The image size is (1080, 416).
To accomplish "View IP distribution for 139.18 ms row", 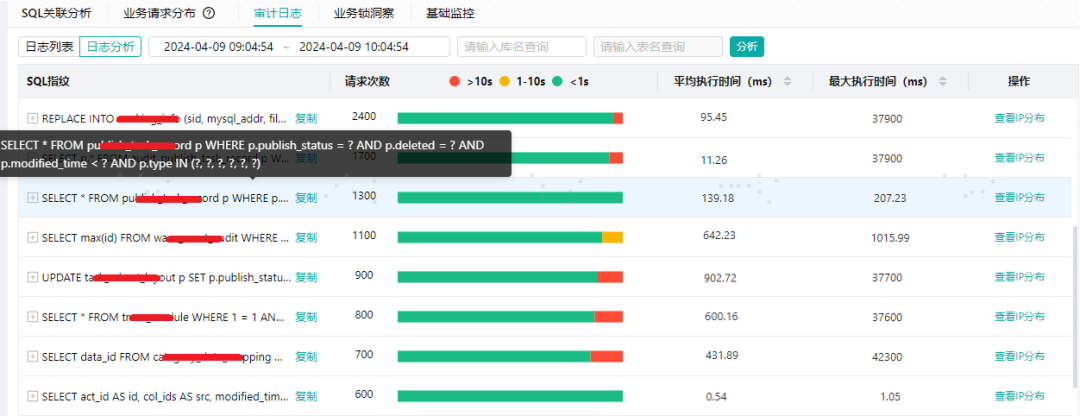I will coord(1019,198).
